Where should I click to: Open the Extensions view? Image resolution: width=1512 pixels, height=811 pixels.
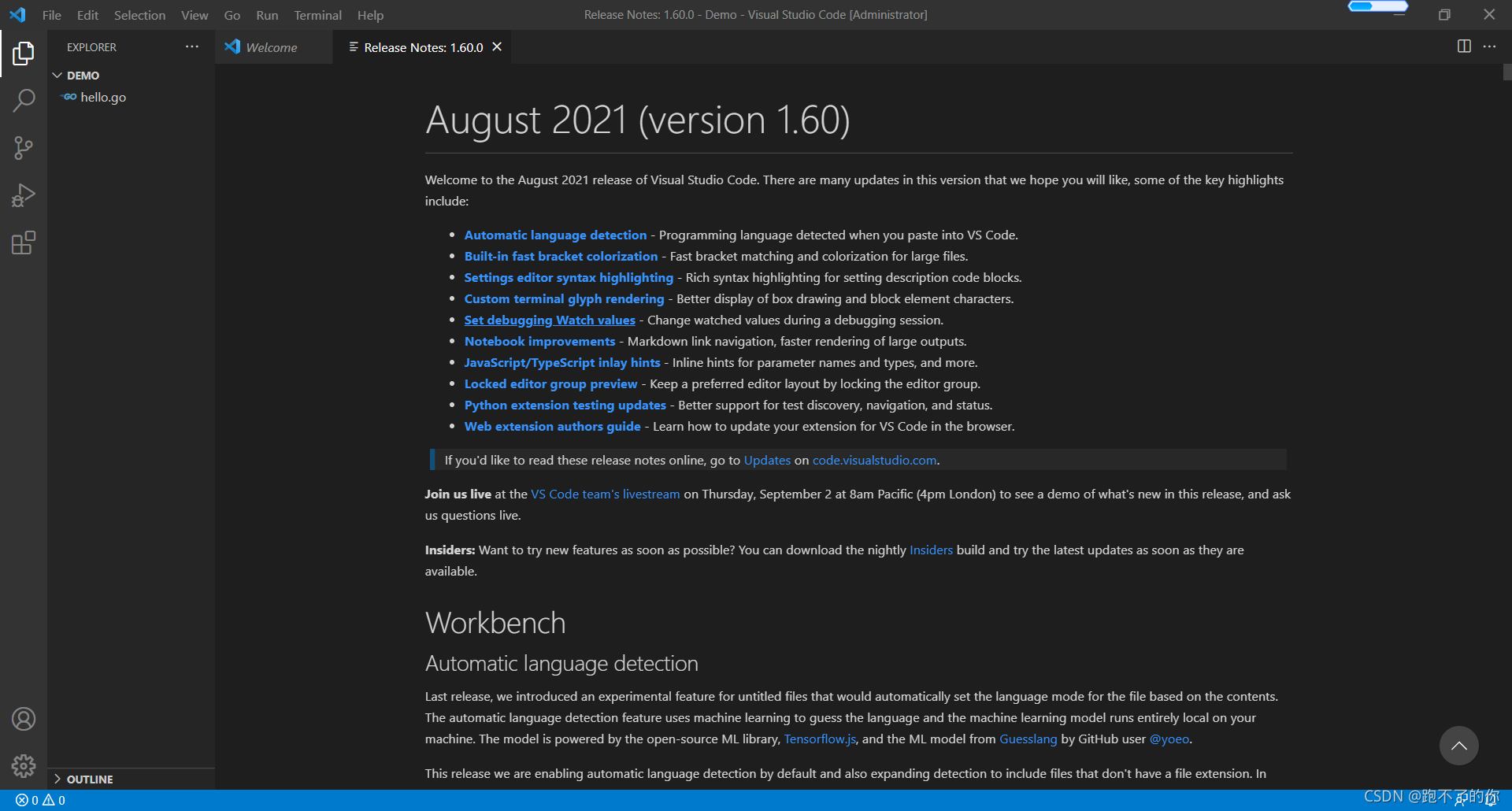pyautogui.click(x=24, y=243)
